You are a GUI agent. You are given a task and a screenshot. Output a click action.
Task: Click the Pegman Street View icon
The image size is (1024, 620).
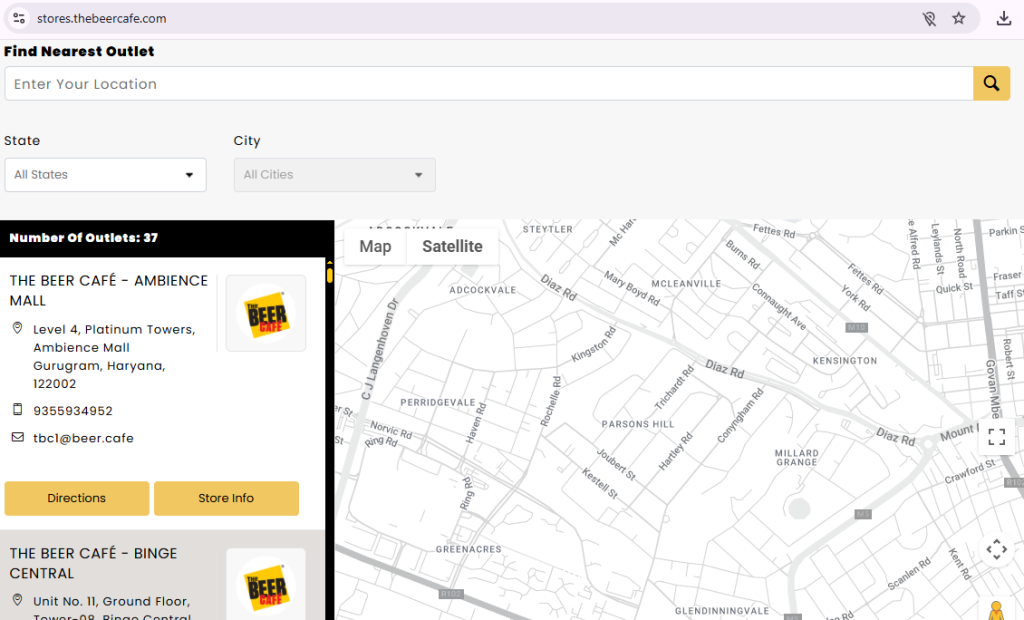coord(997,611)
